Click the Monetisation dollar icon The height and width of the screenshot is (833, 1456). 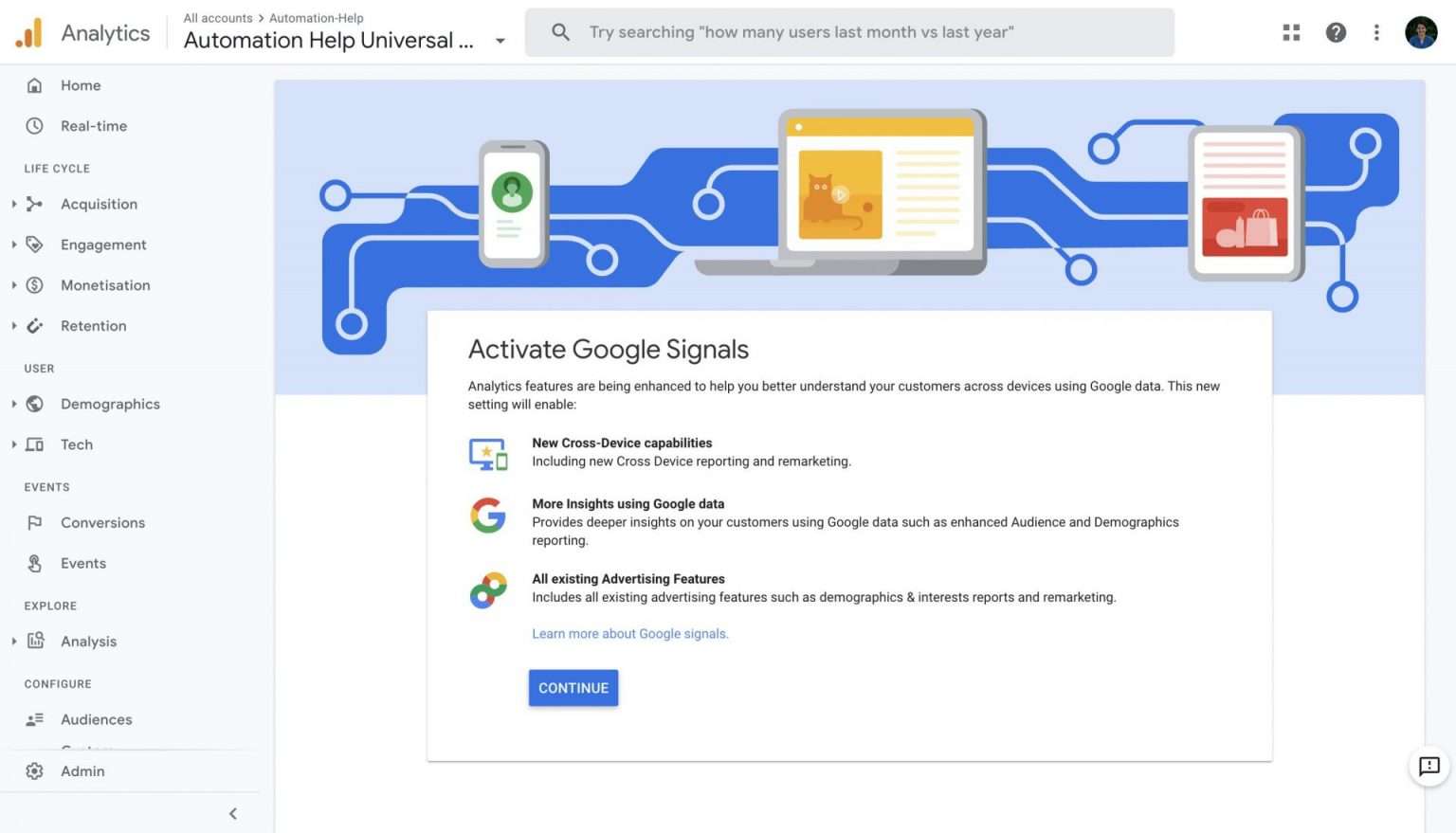(34, 285)
